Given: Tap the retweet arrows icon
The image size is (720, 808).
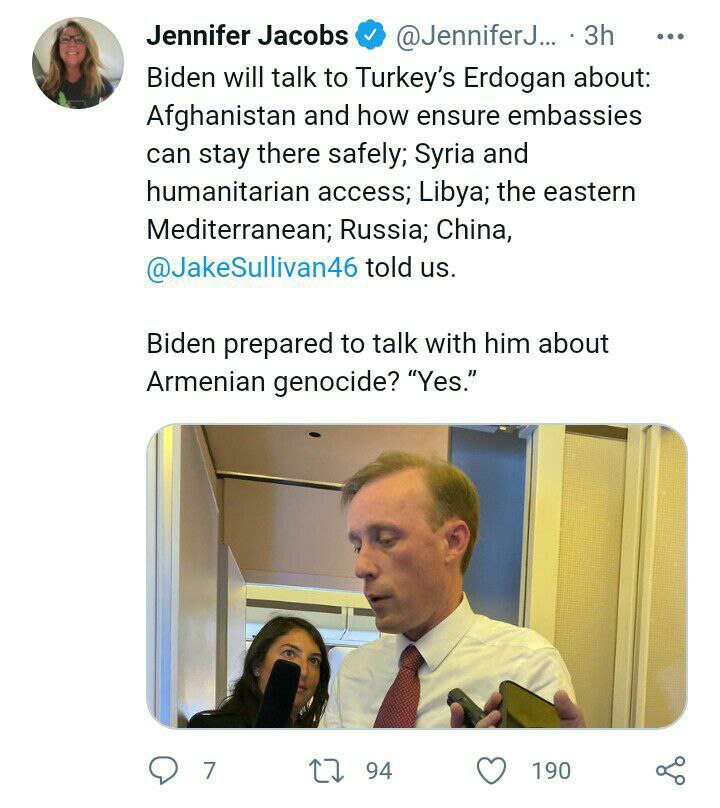Looking at the screenshot, I should point(326,770).
